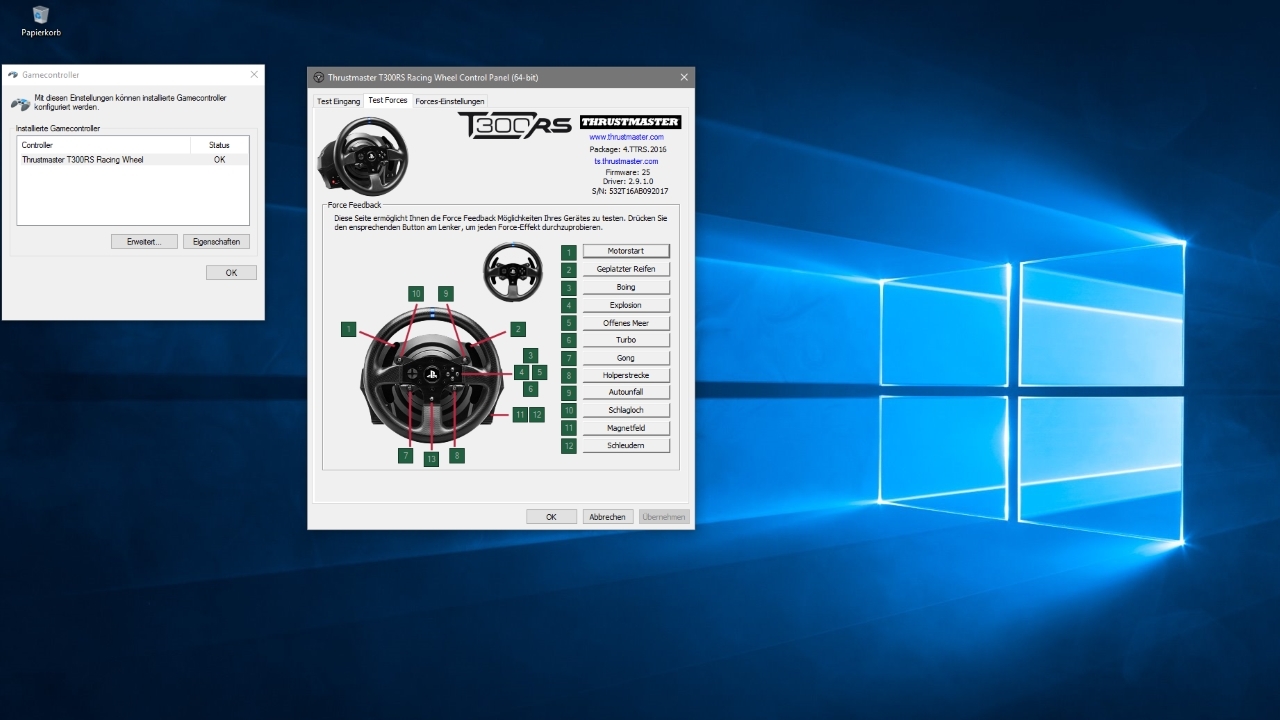Open the ts.thrustmaster.com support link

point(626,161)
